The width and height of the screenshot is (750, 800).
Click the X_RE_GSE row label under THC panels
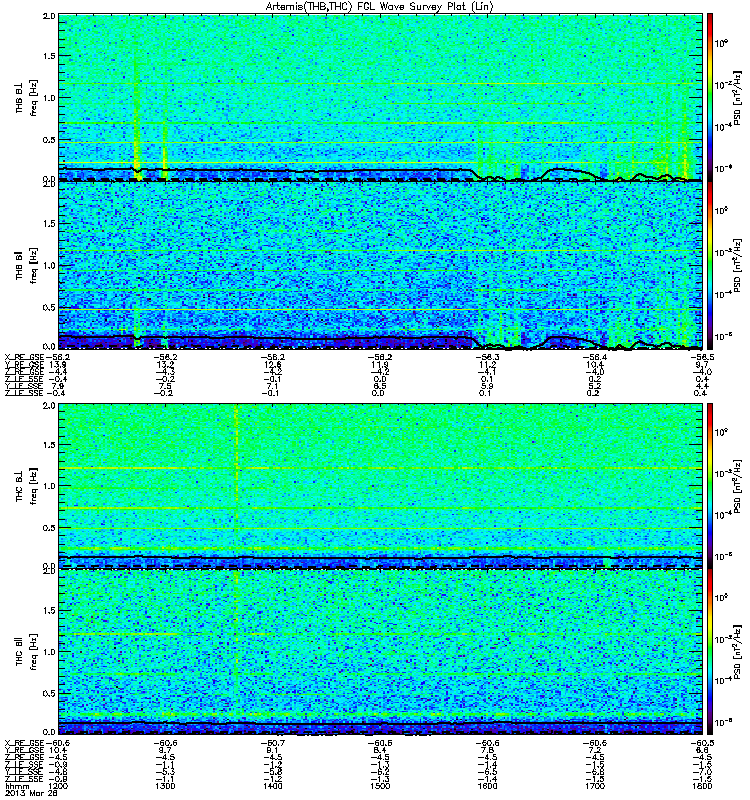coord(23,743)
